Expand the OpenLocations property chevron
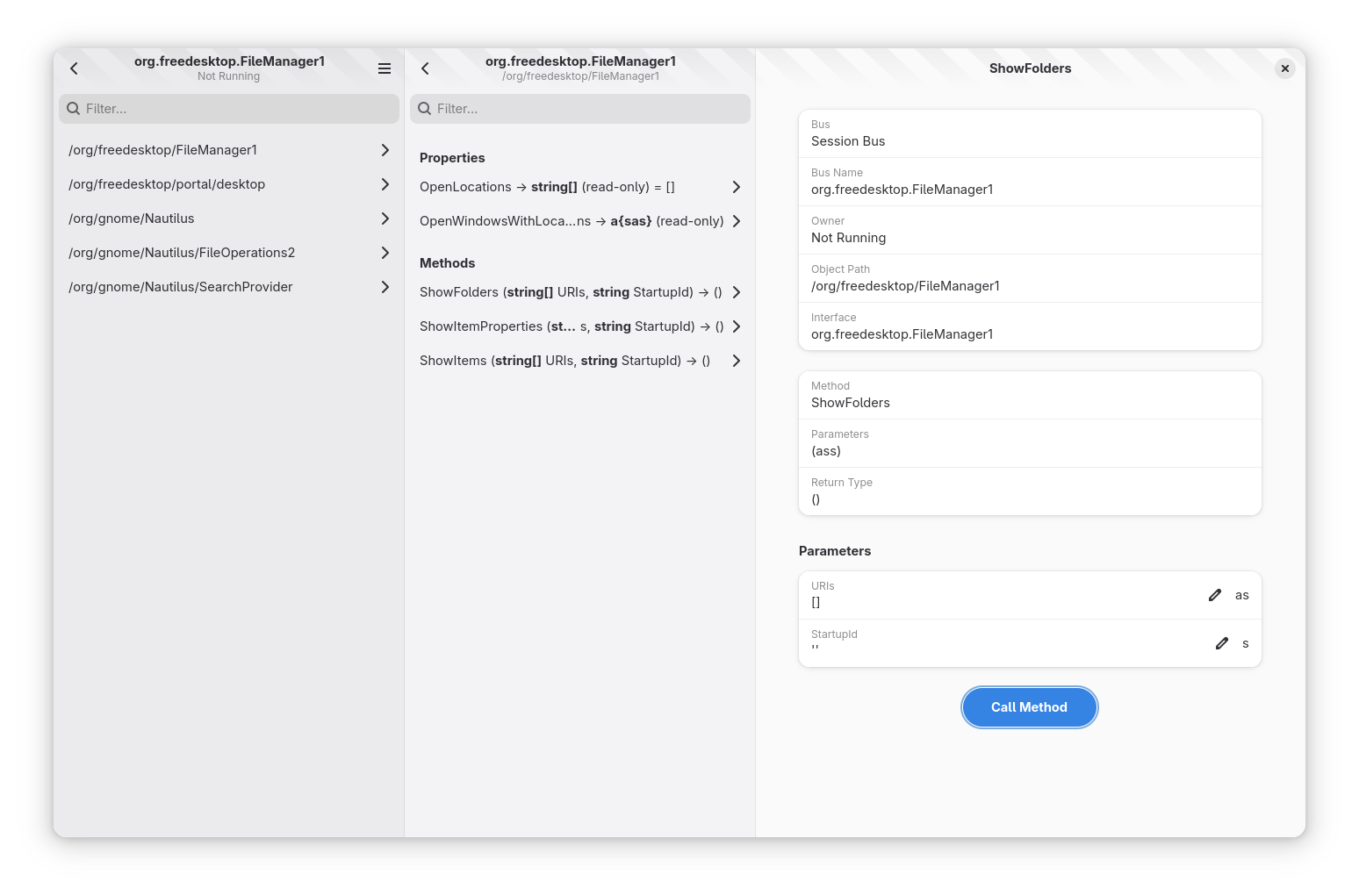This screenshot has width=1359, height=896. point(736,187)
